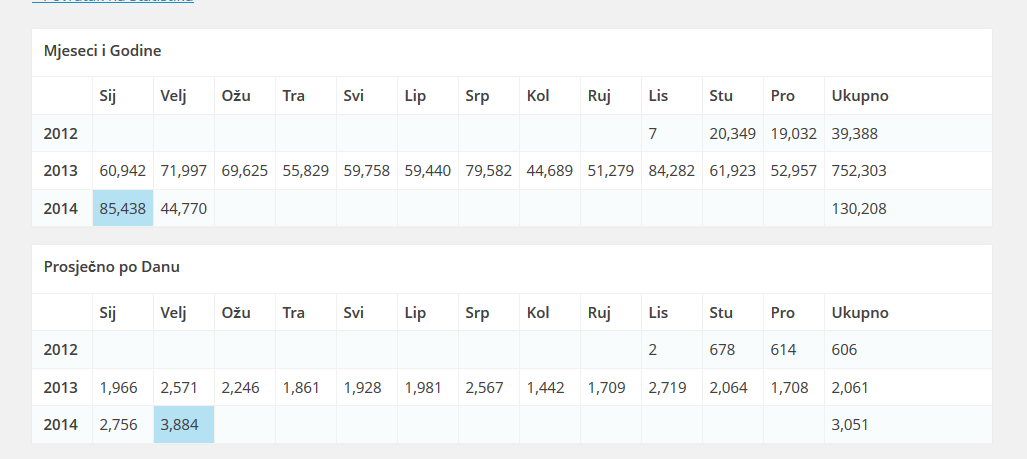The image size is (1027, 459).
Task: Select the highlighted 3,884 cell
Action: (181, 425)
